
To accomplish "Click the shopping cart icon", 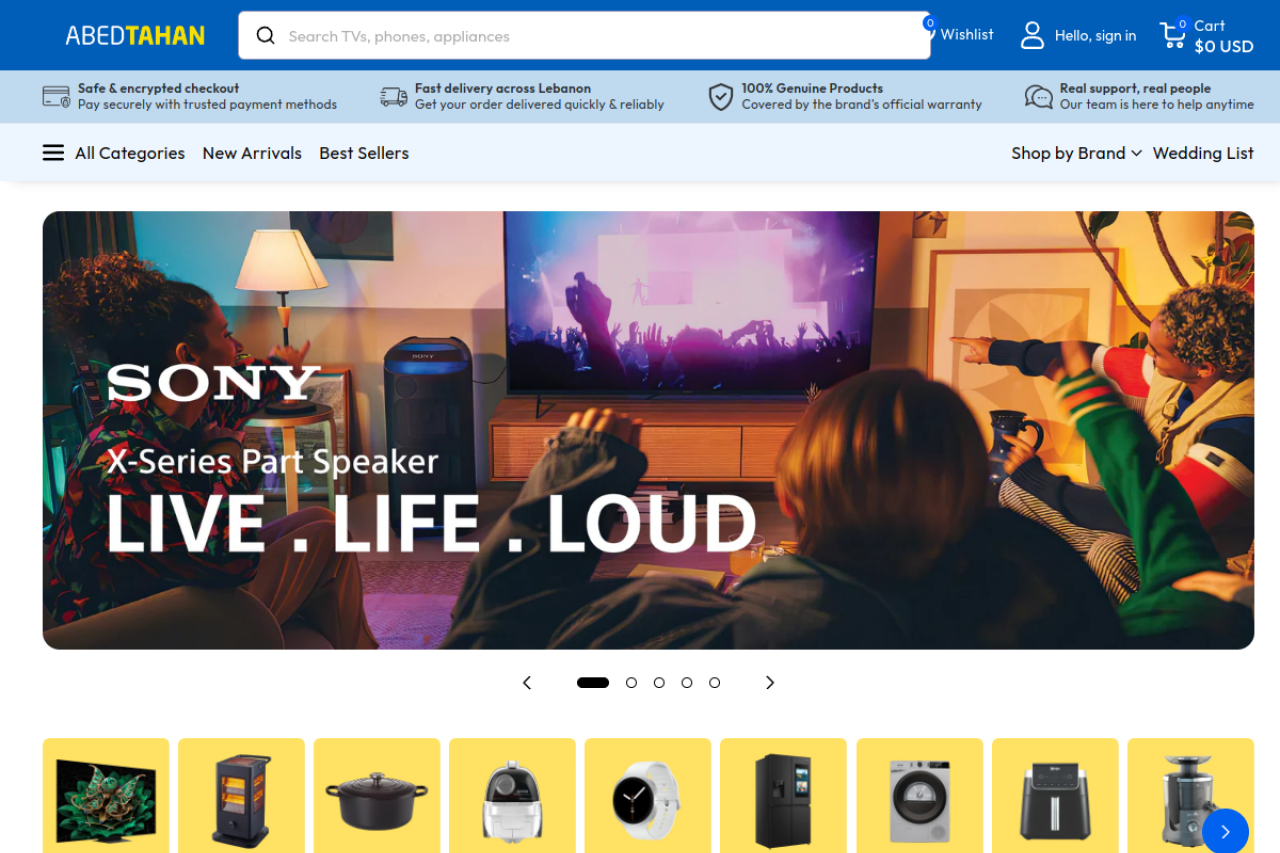I will tap(1172, 36).
